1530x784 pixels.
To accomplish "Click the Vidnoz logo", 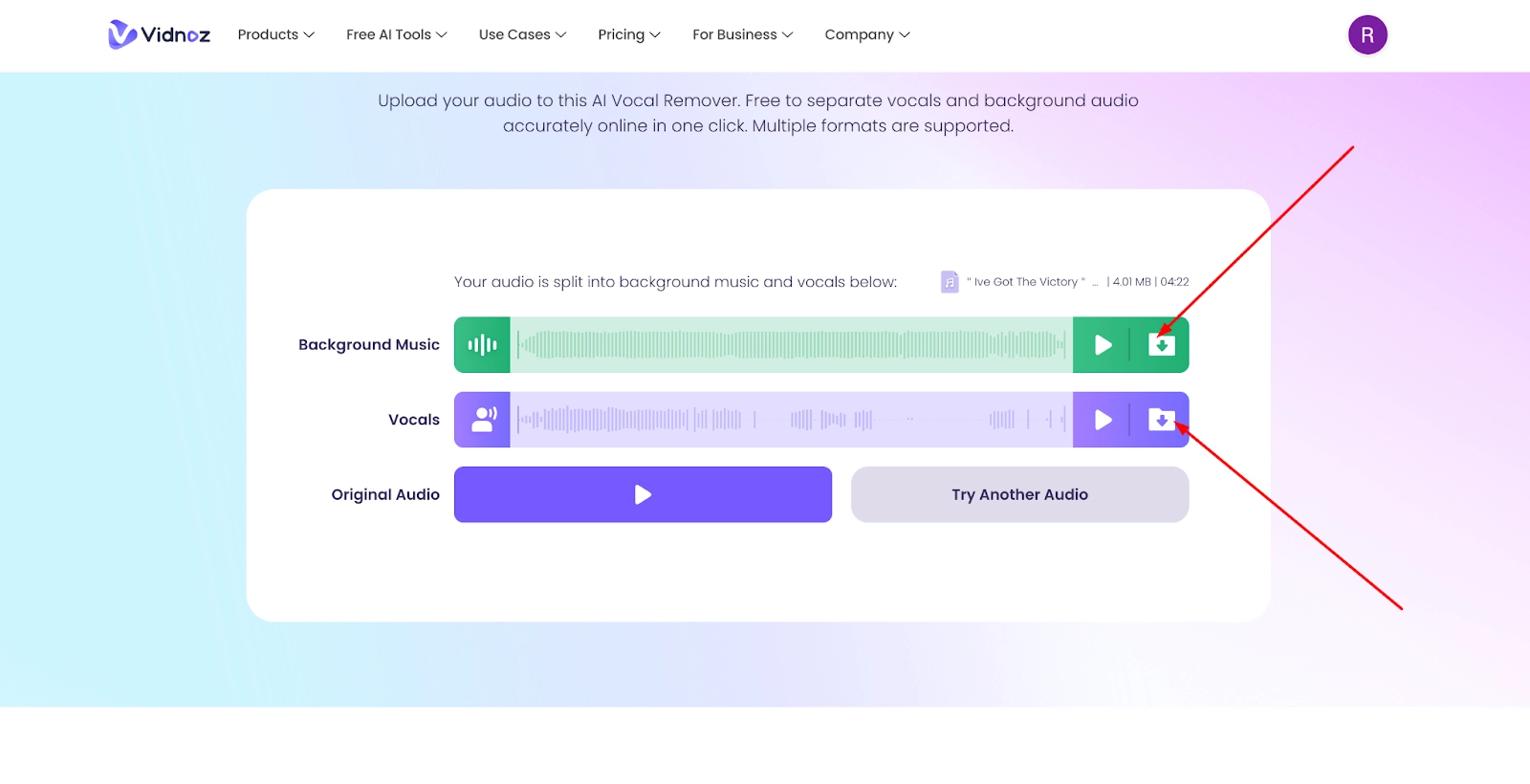I will coord(159,34).
